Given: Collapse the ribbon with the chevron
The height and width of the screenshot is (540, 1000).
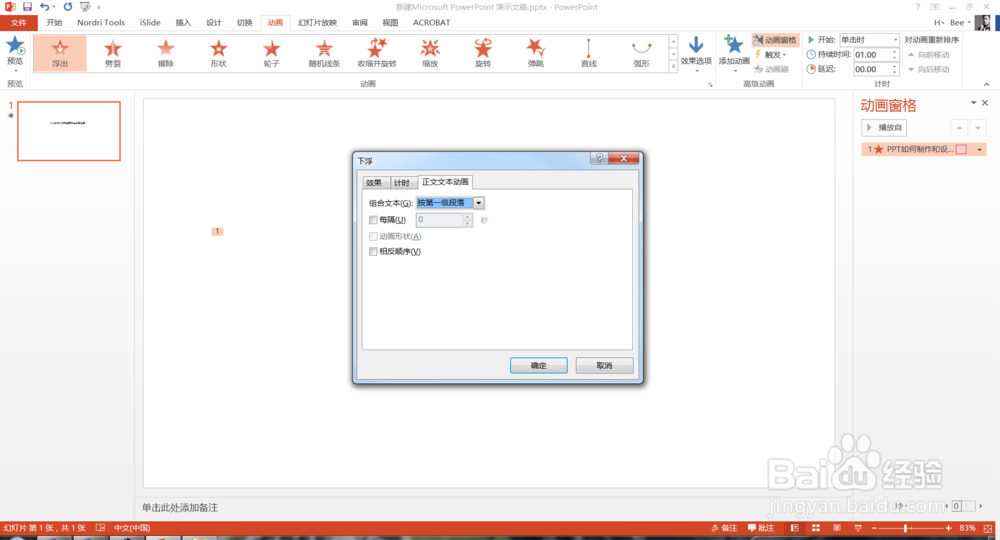Looking at the screenshot, I should (x=987, y=84).
